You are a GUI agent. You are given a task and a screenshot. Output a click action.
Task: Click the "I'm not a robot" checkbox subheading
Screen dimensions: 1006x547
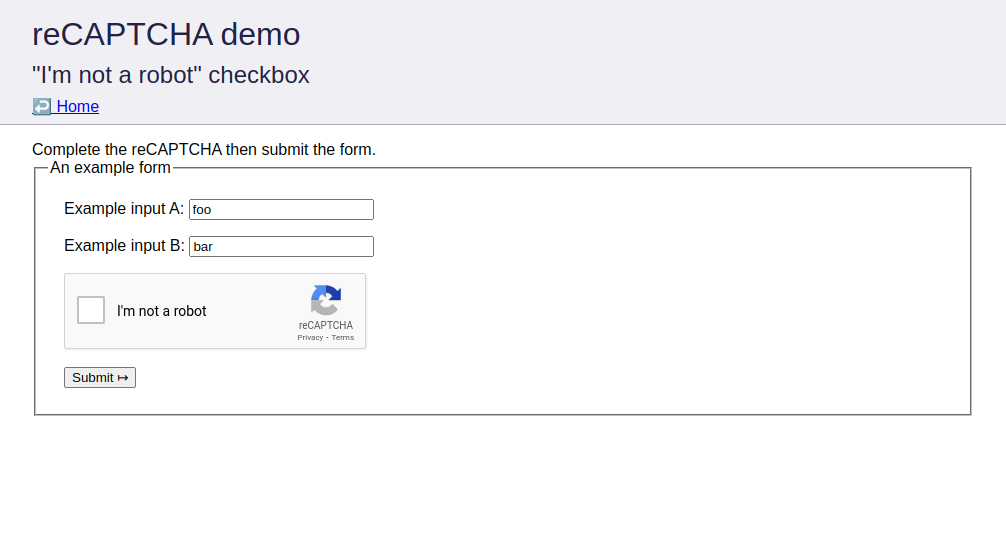[171, 75]
